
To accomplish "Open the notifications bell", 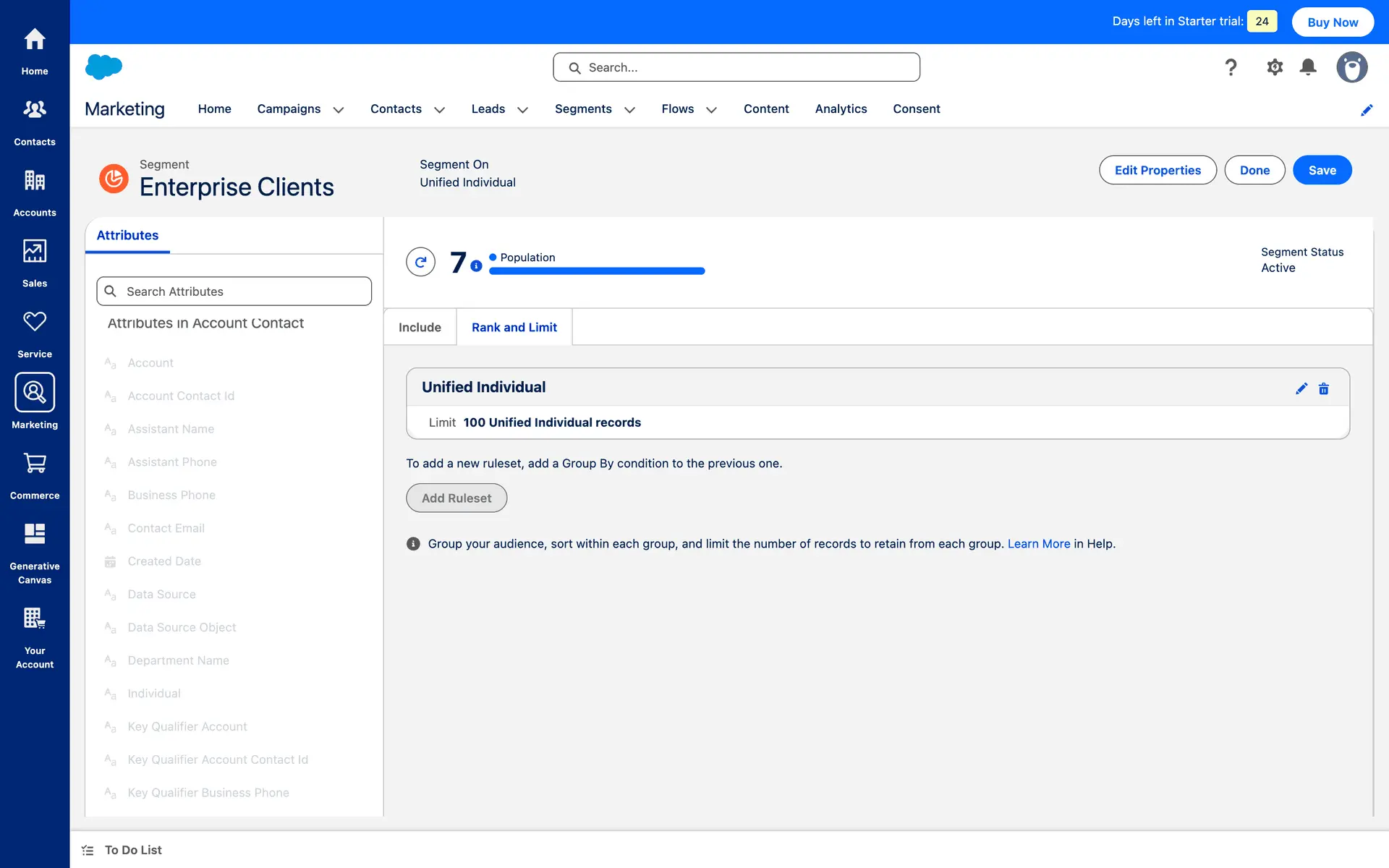I will point(1307,67).
